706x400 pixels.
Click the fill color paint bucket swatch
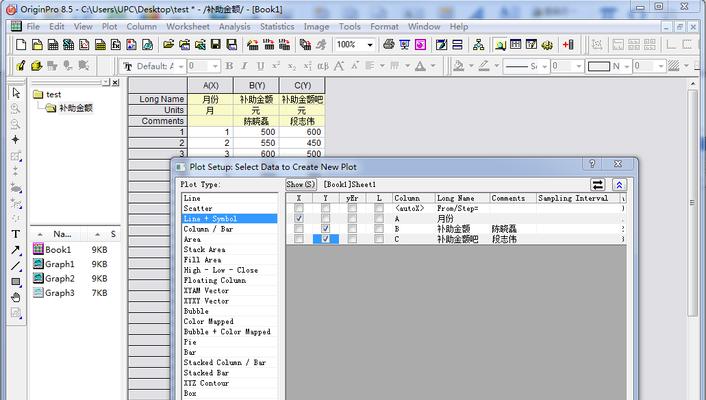click(459, 66)
